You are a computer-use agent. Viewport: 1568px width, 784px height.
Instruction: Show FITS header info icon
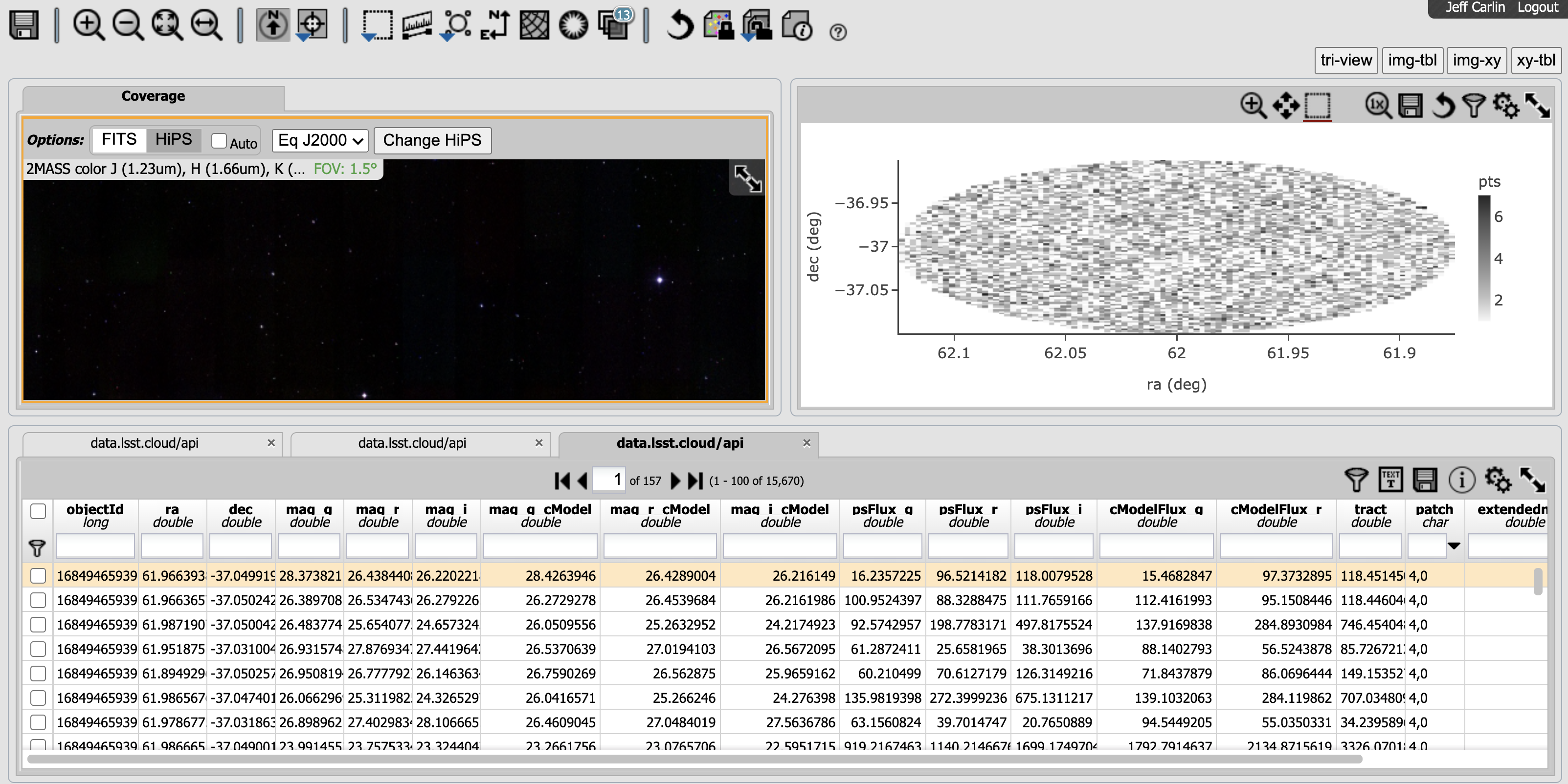[x=797, y=25]
